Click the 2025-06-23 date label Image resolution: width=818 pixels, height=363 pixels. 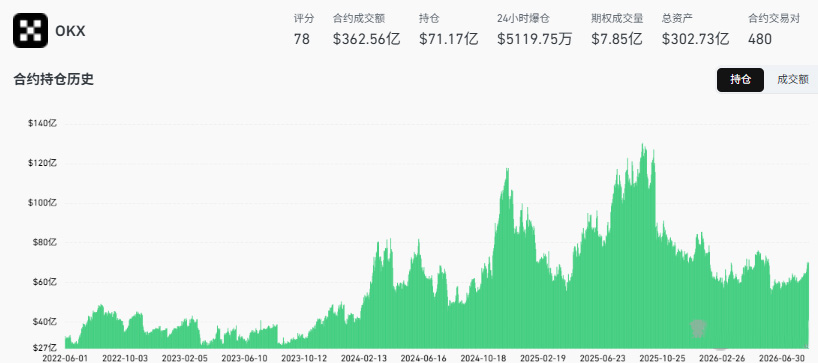(603, 358)
